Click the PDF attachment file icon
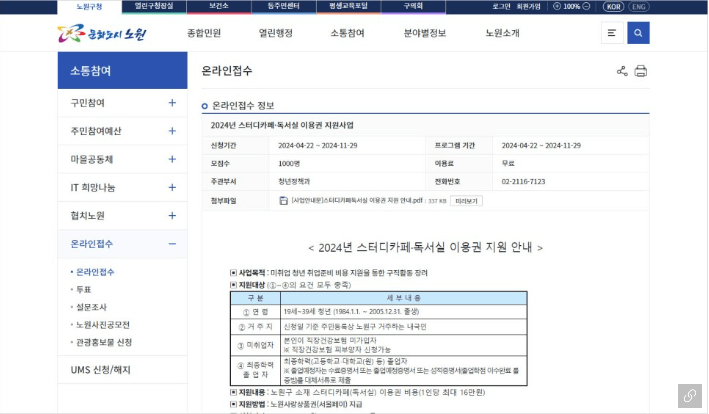The height and width of the screenshot is (414, 709). point(284,201)
